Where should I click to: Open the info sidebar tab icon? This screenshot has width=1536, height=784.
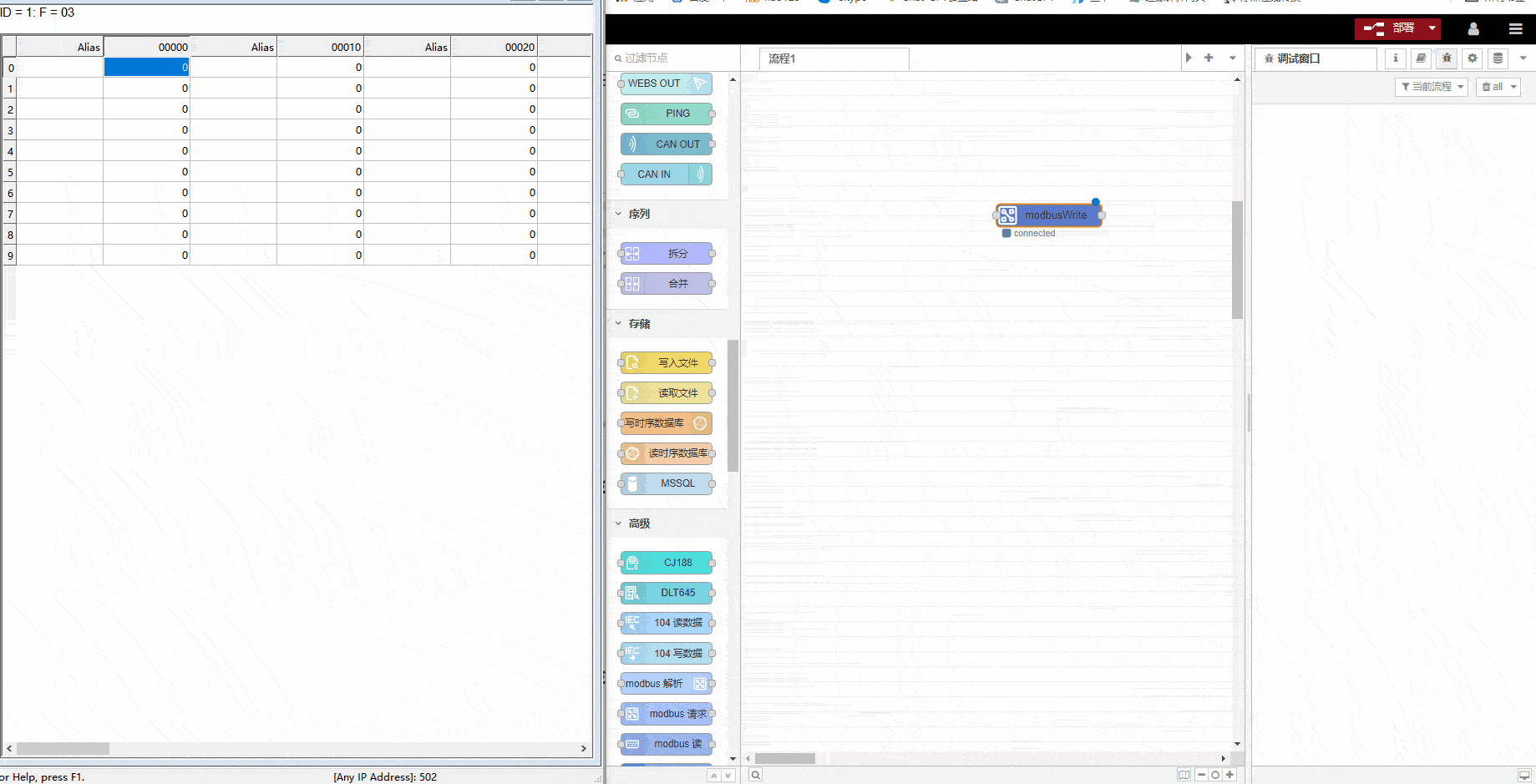pyautogui.click(x=1395, y=58)
